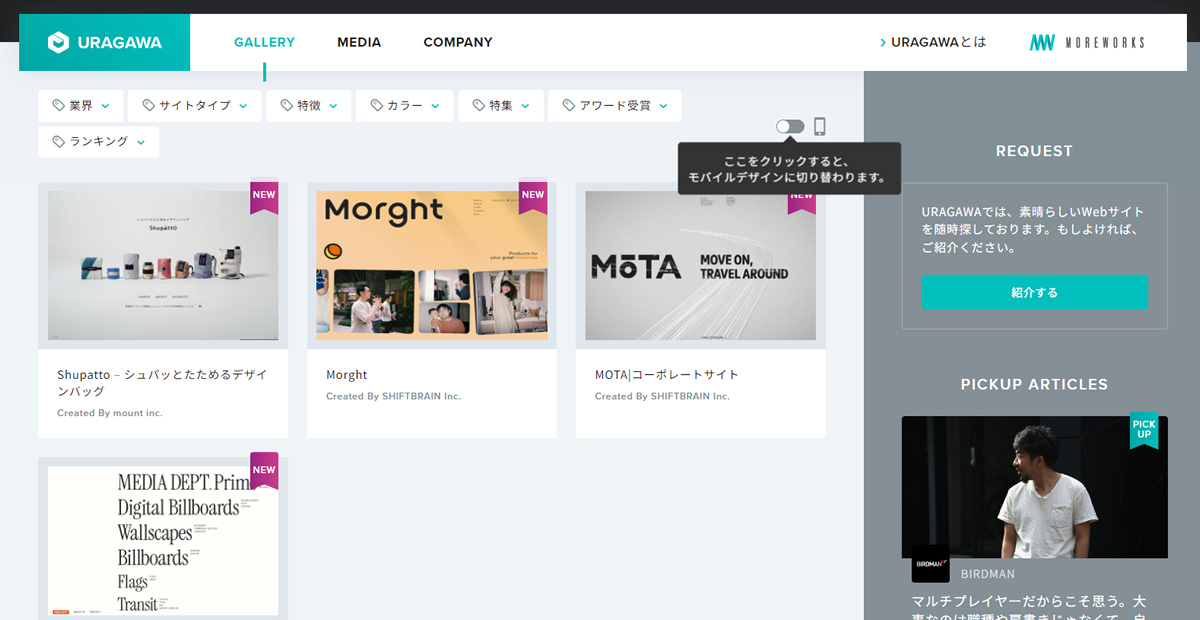This screenshot has width=1200, height=620.
Task: Open the カラー filter dropdown
Action: 404,106
